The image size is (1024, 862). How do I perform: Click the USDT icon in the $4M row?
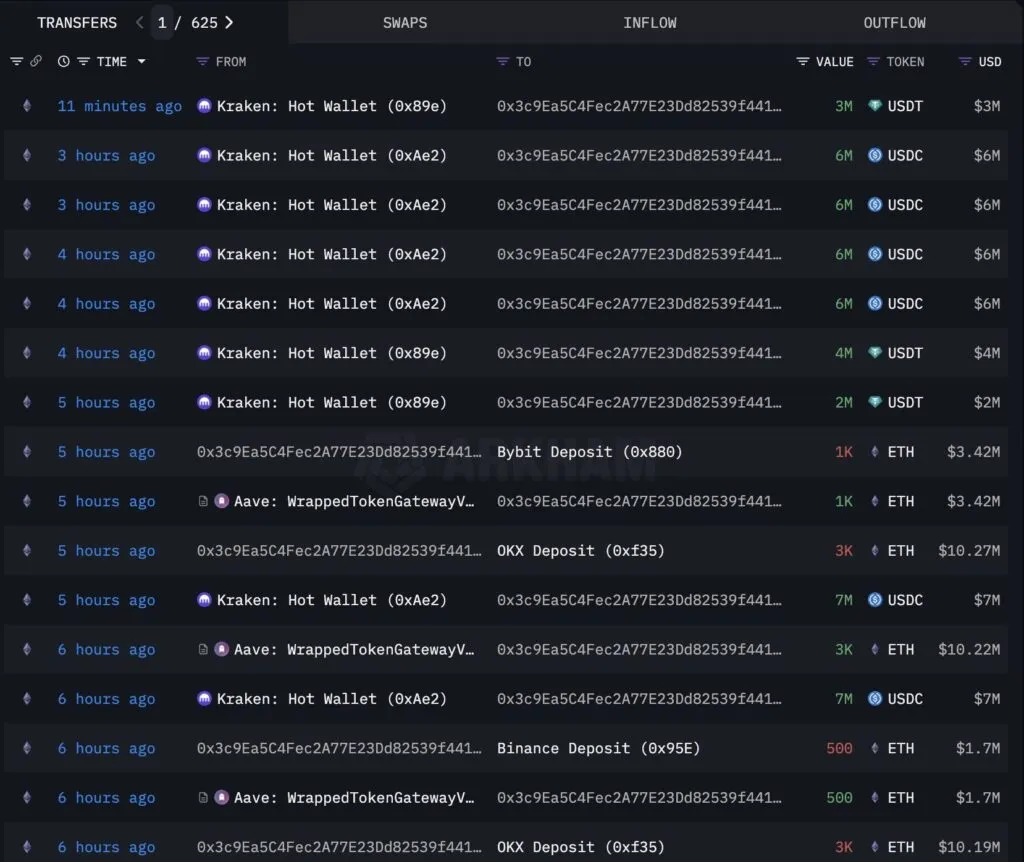point(874,353)
